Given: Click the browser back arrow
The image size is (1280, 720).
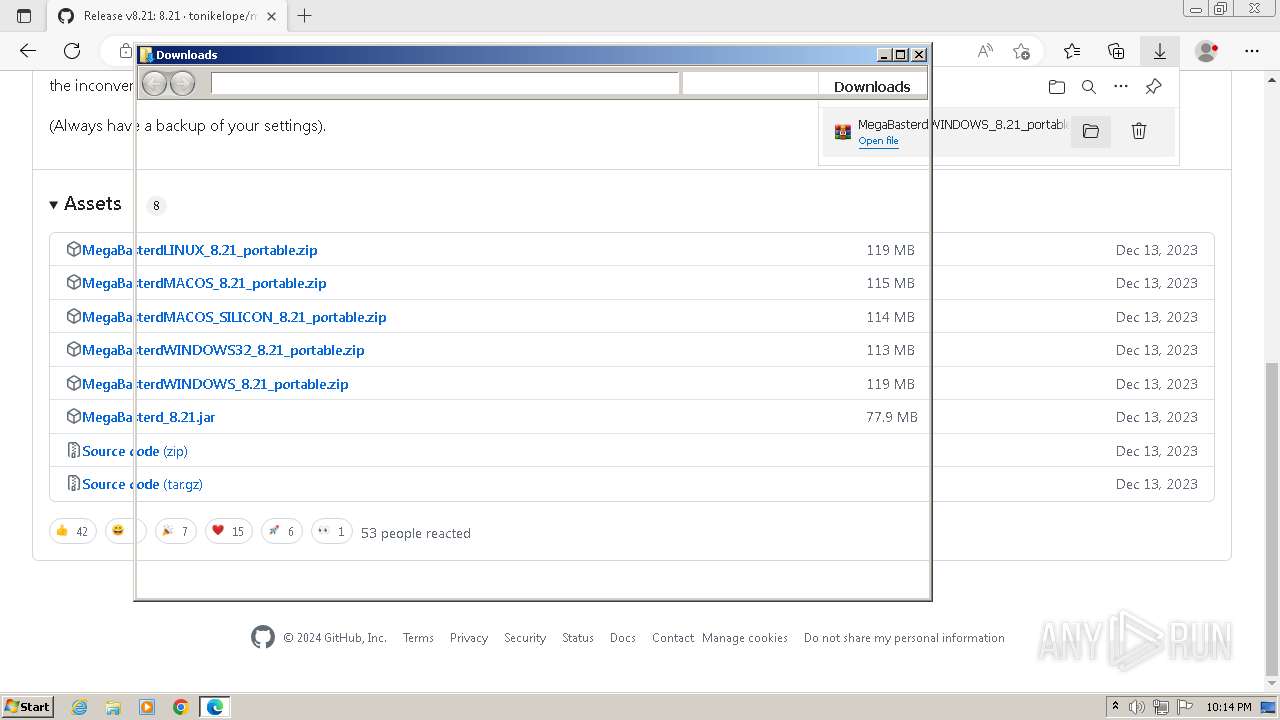Looking at the screenshot, I should click(28, 51).
